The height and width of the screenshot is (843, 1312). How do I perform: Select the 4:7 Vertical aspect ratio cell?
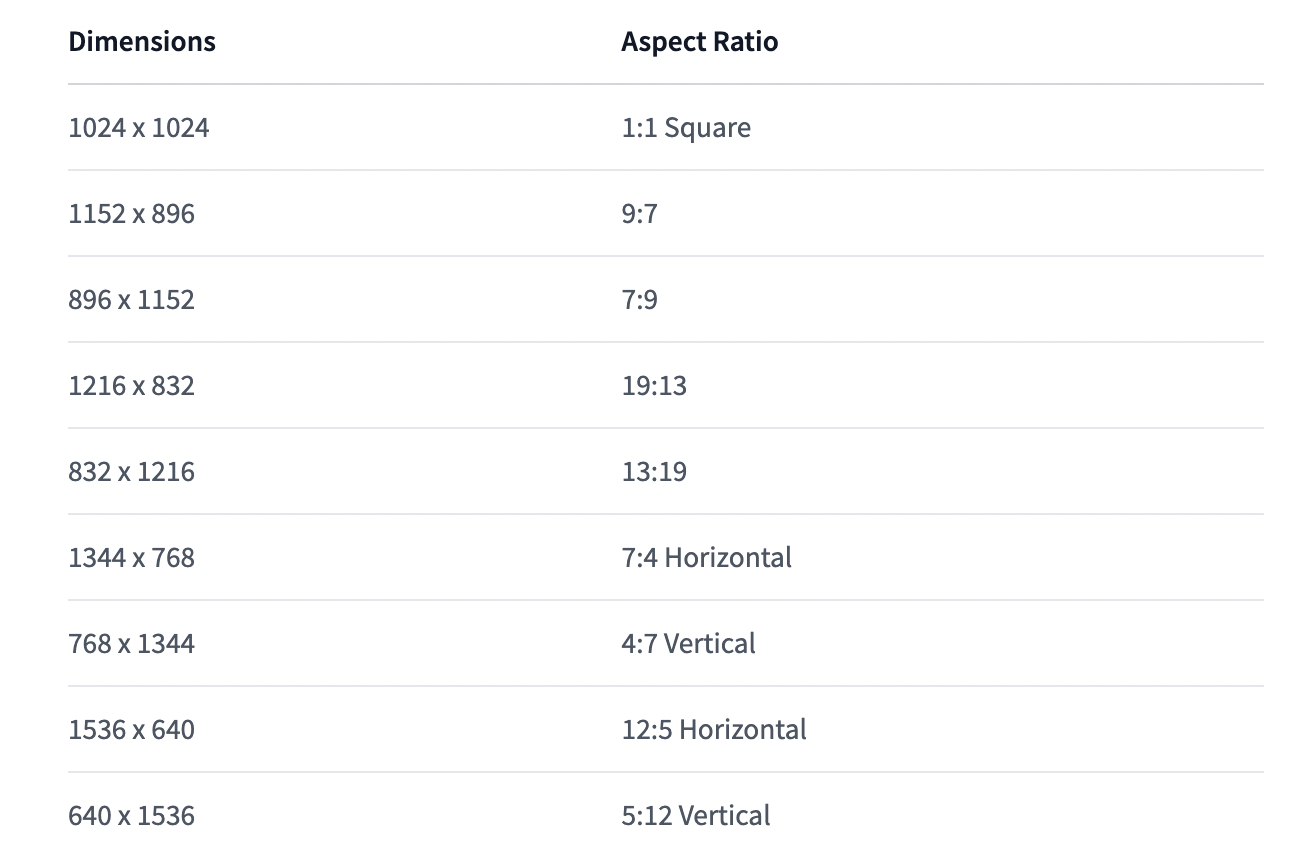689,644
